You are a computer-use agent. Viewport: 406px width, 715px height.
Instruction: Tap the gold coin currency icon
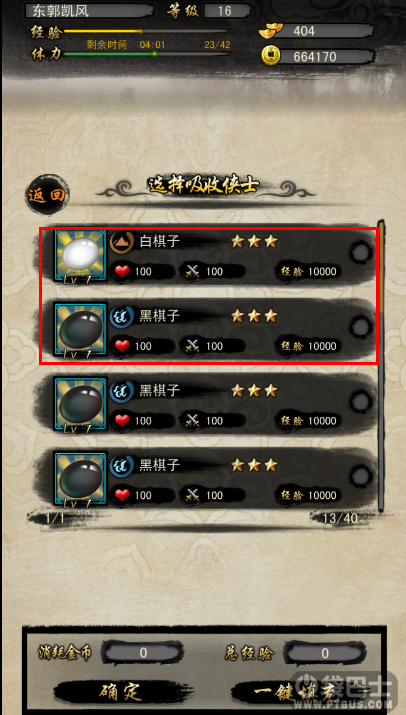coord(271,56)
